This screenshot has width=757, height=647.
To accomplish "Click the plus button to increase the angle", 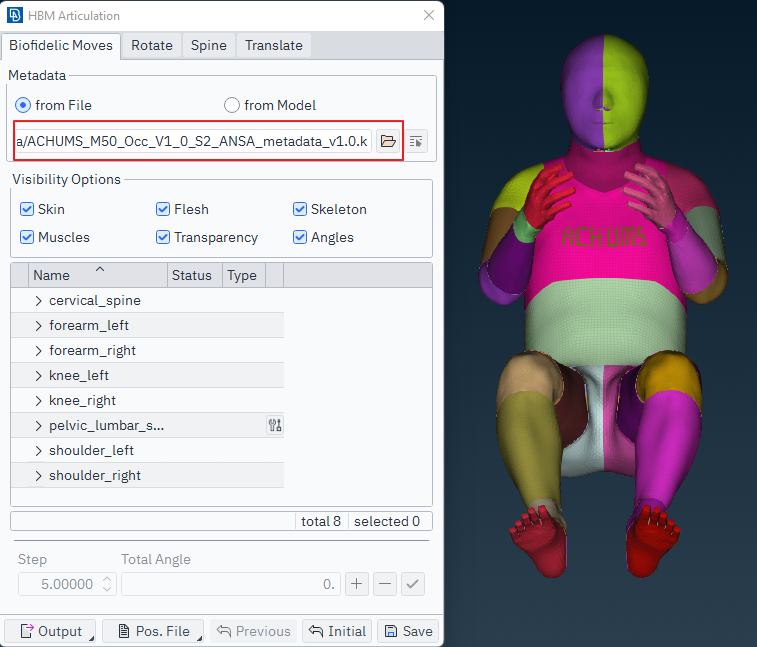I will tap(357, 584).
